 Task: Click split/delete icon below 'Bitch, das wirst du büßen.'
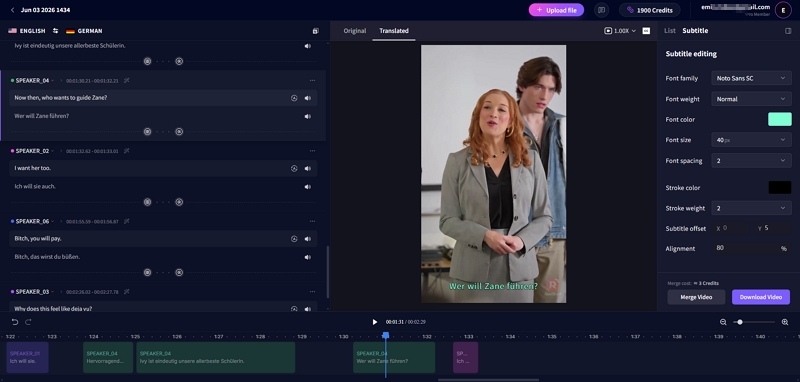(x=179, y=272)
